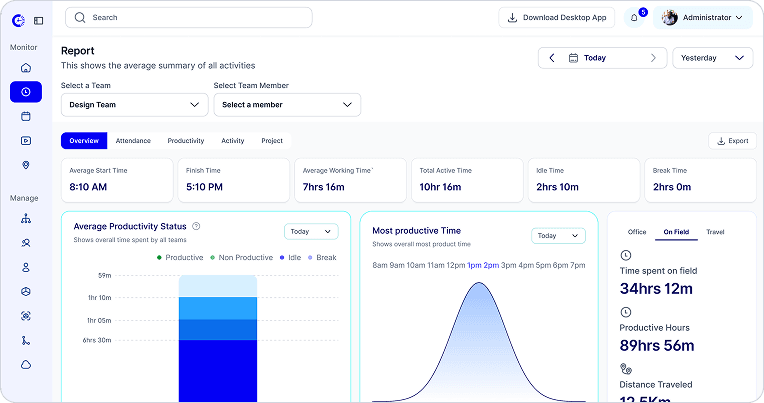Go to previous day with left arrow

coord(552,58)
